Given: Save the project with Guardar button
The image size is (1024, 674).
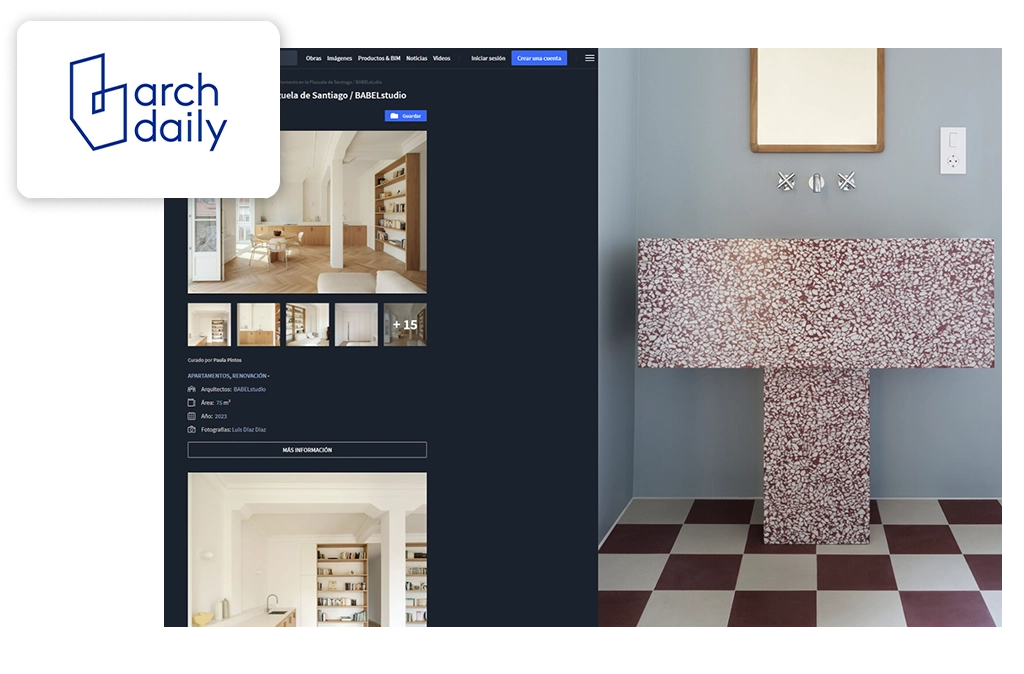Looking at the screenshot, I should click(406, 116).
